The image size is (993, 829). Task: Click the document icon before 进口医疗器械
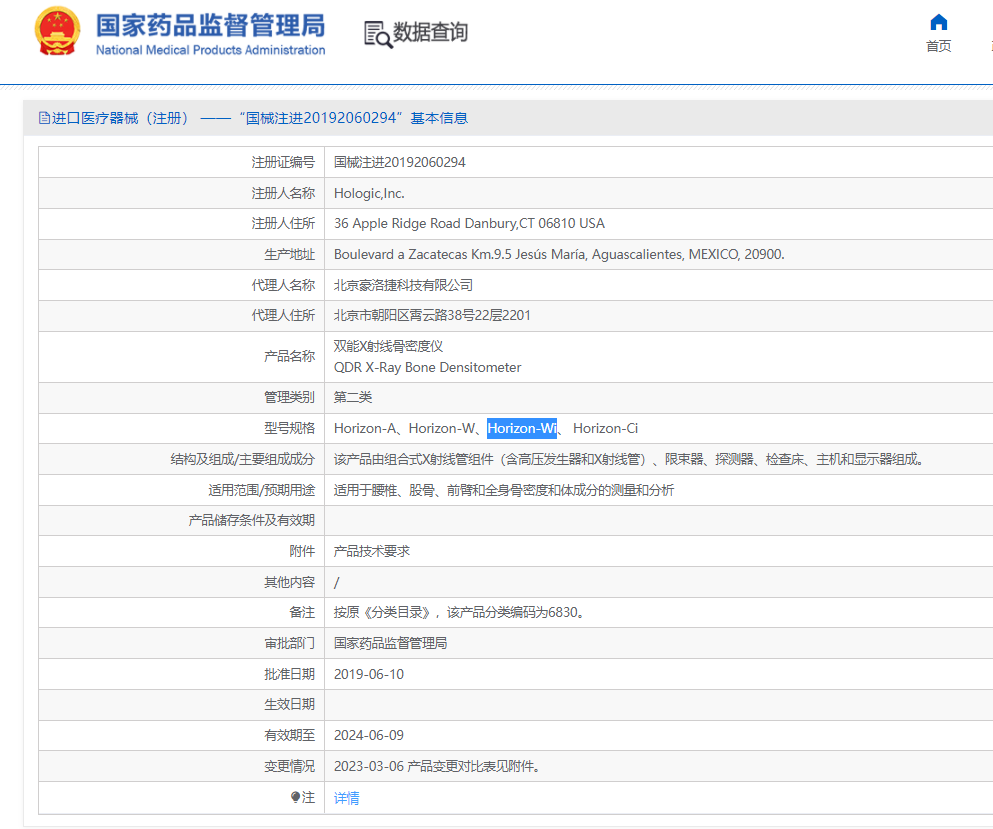pos(44,118)
